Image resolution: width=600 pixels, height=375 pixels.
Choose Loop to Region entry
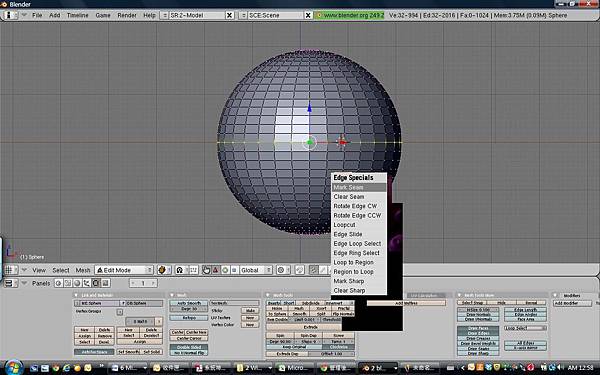359,262
